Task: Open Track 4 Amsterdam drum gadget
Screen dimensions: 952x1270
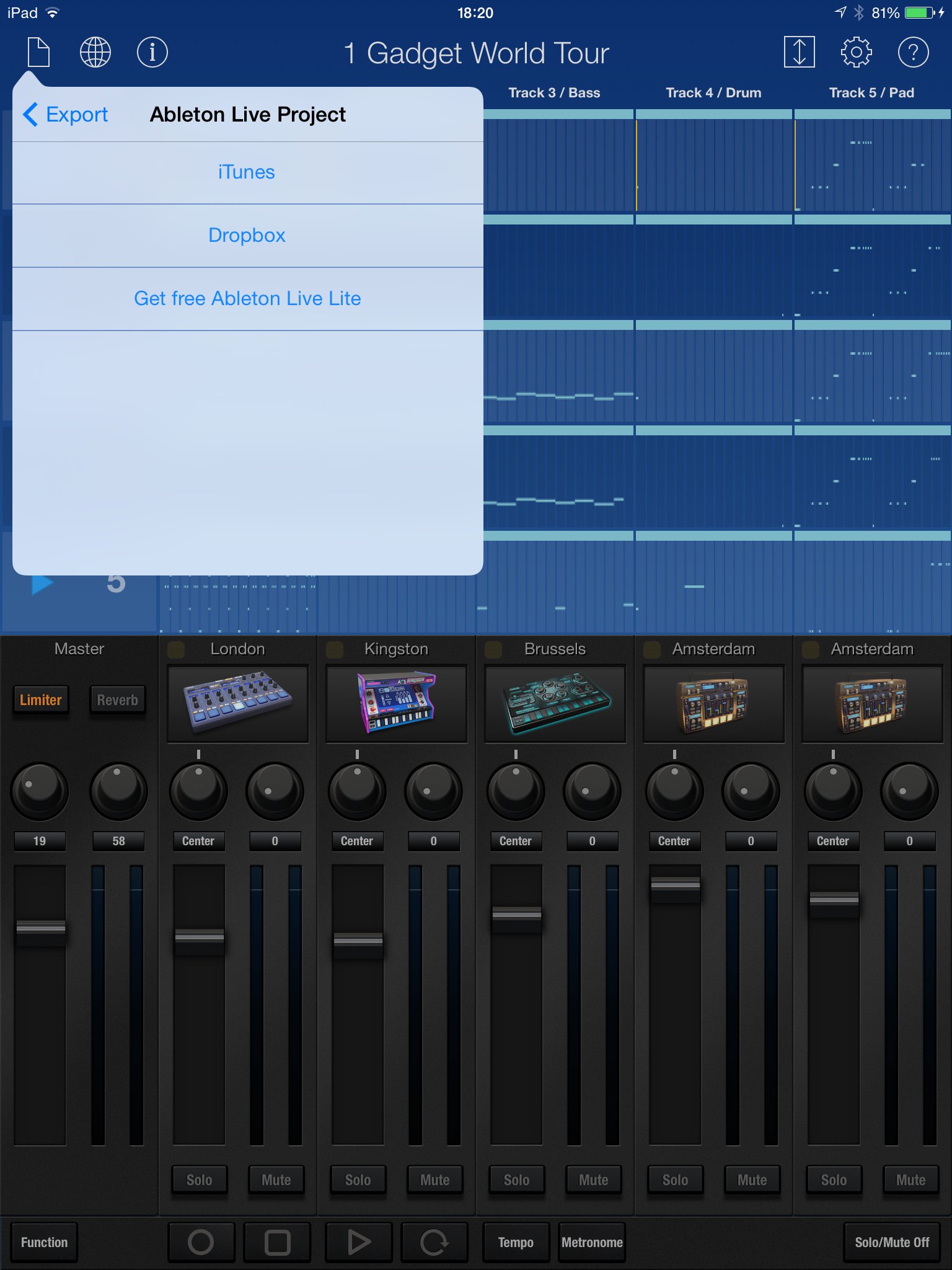Action: click(x=714, y=703)
